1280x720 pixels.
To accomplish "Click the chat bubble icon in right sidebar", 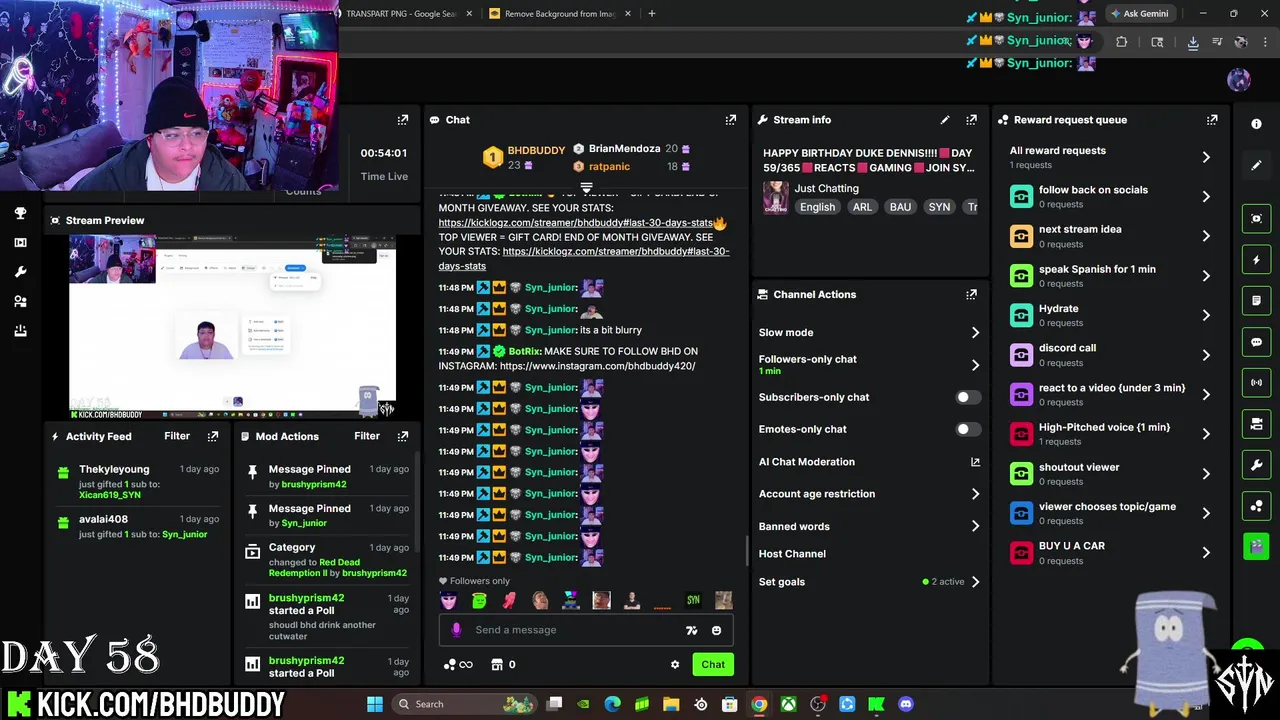I will [x=1256, y=342].
